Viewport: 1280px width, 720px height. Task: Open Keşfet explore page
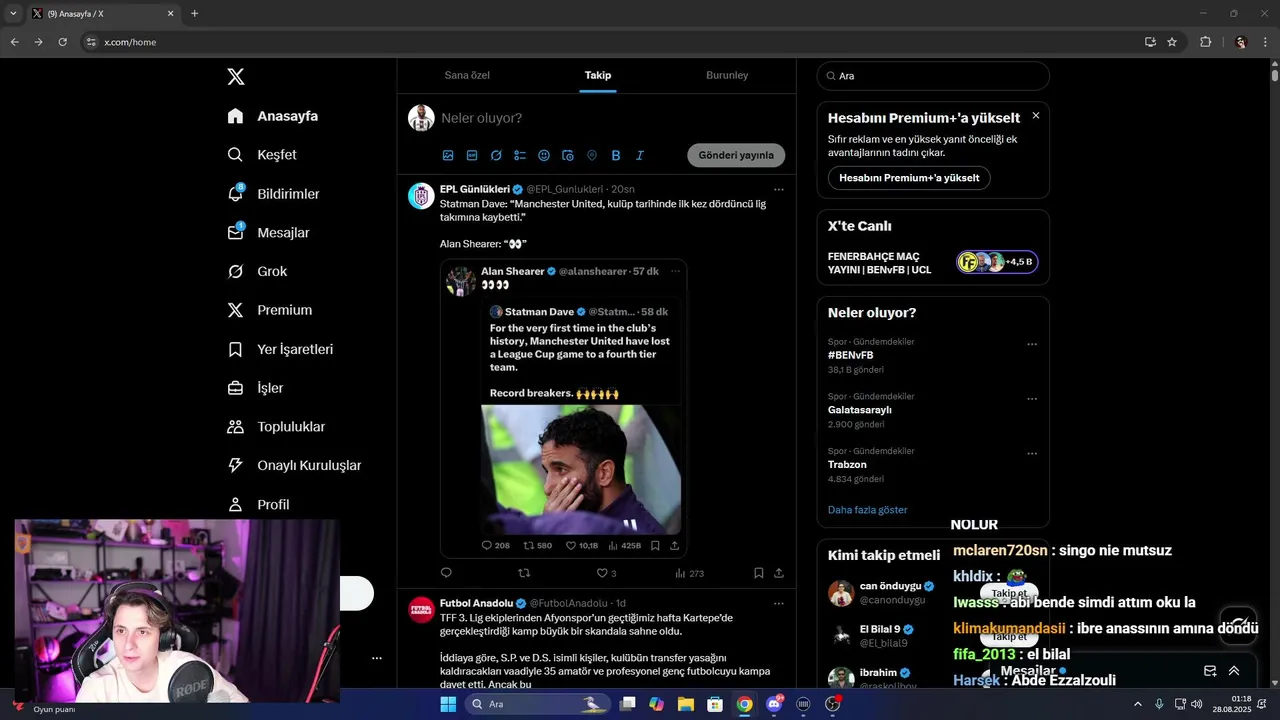pos(262,155)
